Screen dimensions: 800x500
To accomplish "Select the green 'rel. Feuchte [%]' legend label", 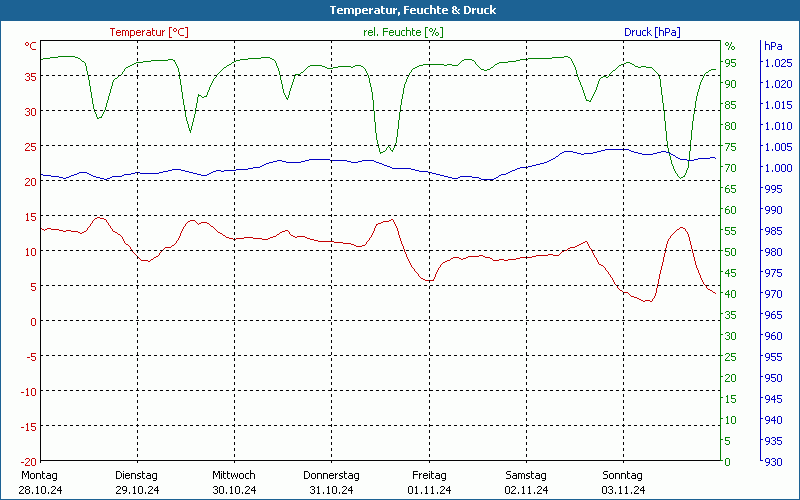I will [403, 32].
